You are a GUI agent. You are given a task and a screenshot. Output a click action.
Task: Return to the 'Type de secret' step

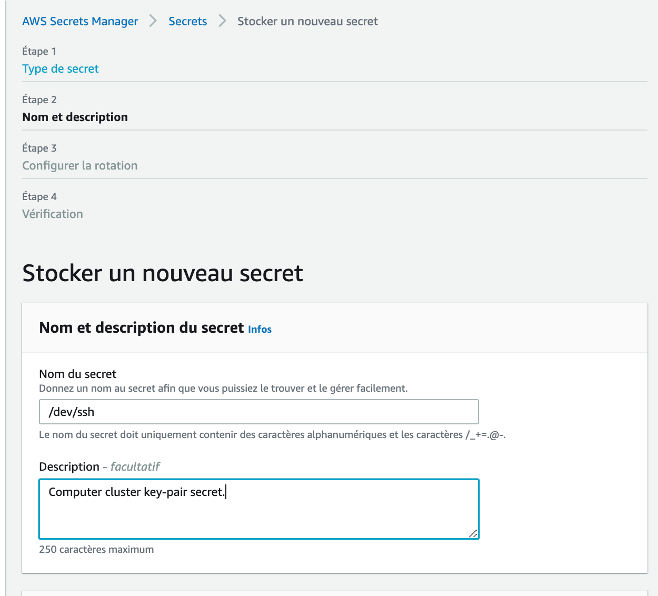(60, 69)
